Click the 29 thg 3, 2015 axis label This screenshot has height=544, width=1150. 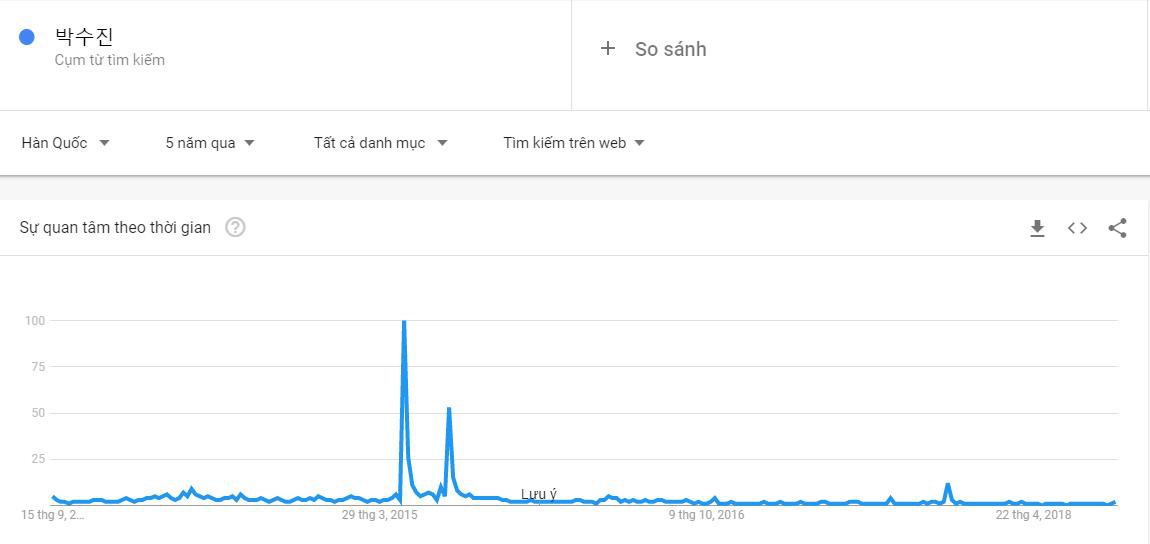click(x=380, y=515)
